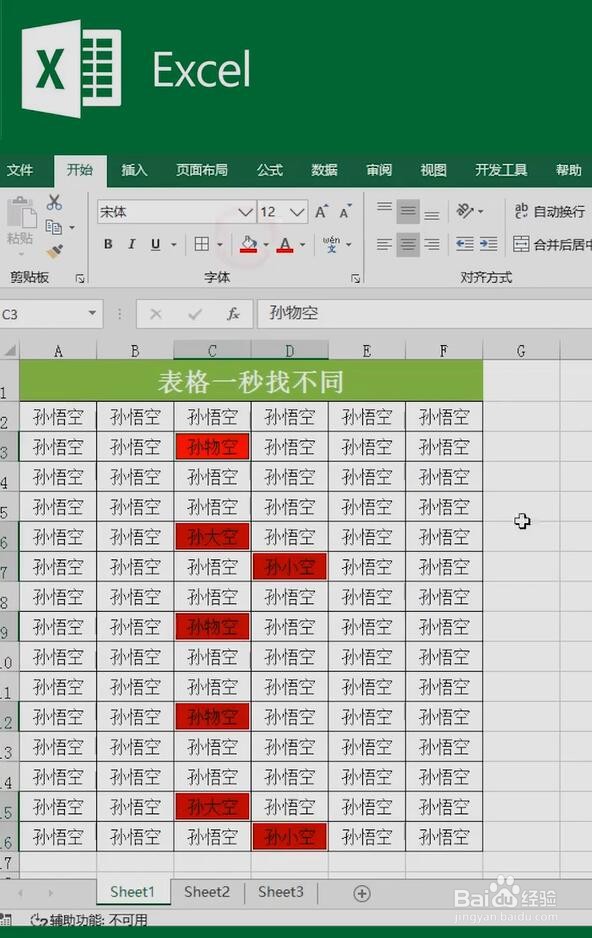592x938 pixels.
Task: Toggle bold formatting
Action: [x=108, y=244]
